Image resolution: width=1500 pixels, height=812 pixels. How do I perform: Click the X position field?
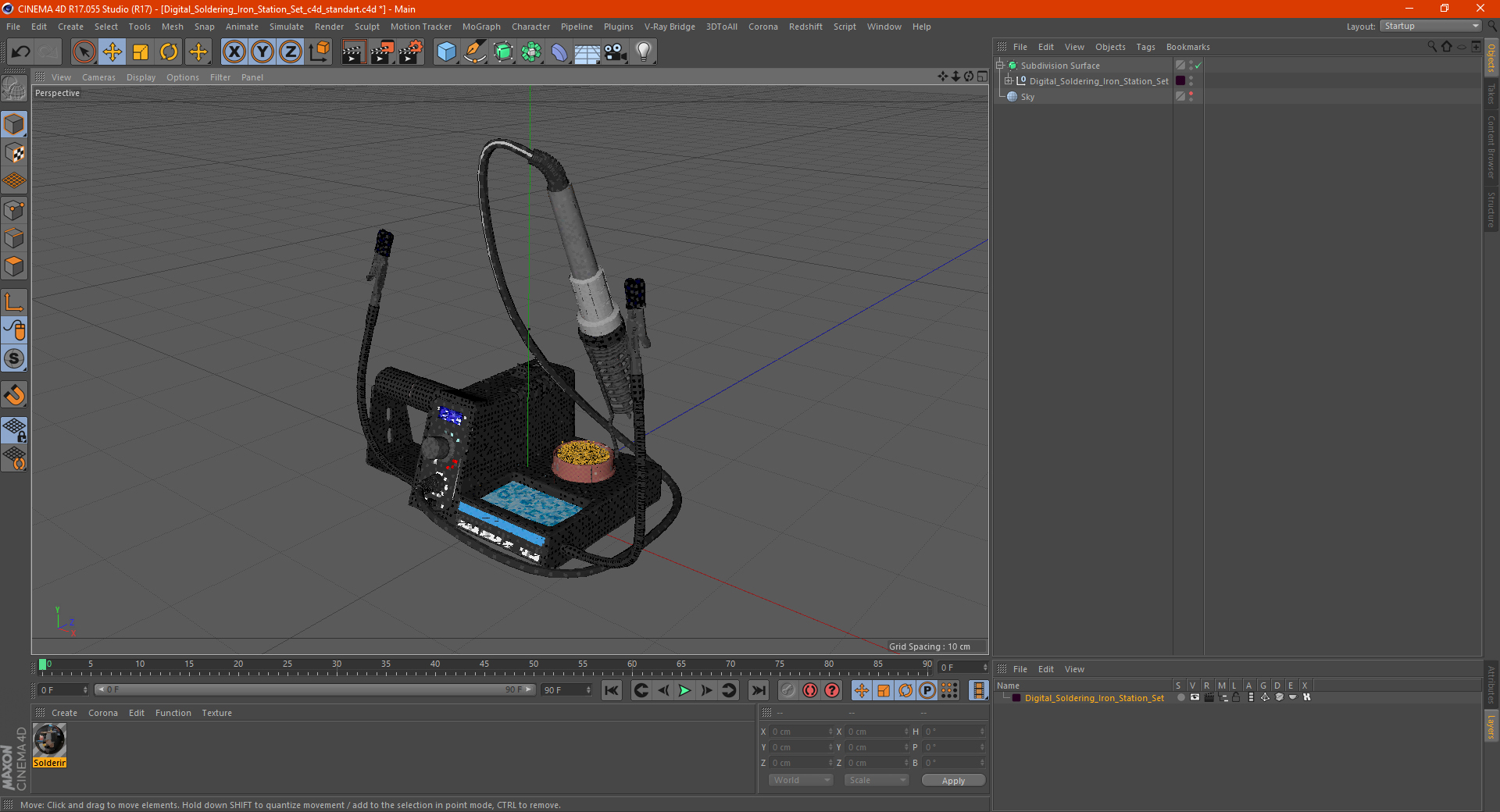pos(801,732)
